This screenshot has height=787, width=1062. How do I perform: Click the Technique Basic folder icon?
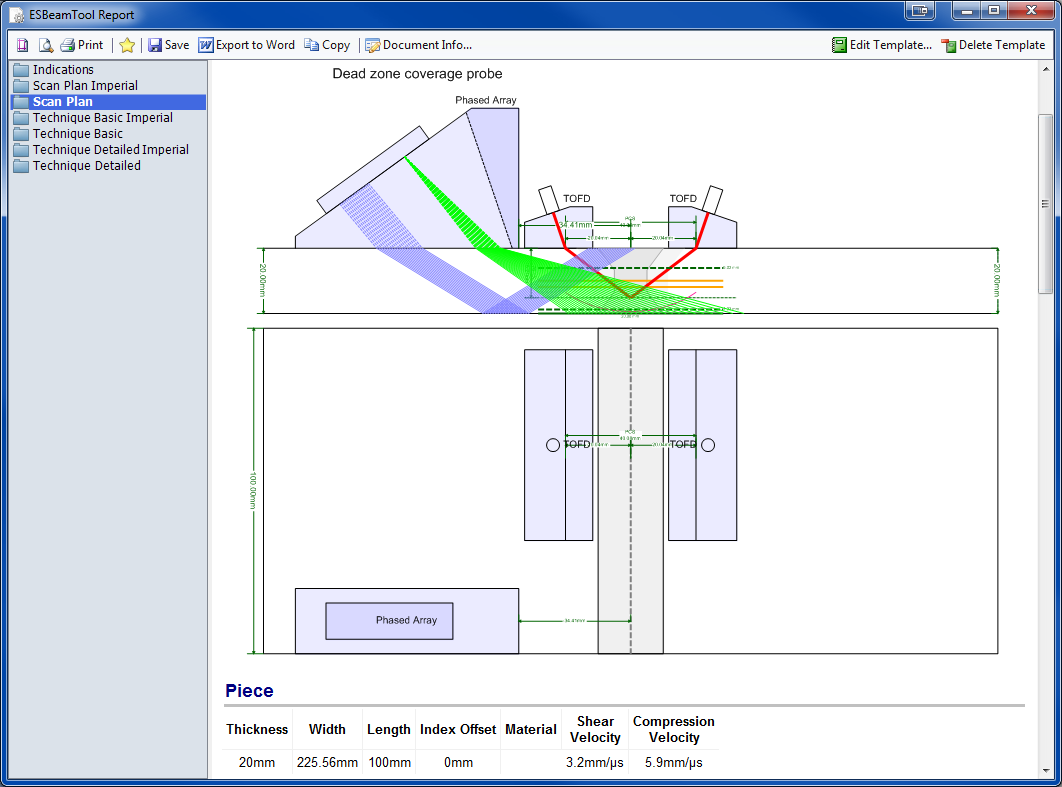(21, 134)
